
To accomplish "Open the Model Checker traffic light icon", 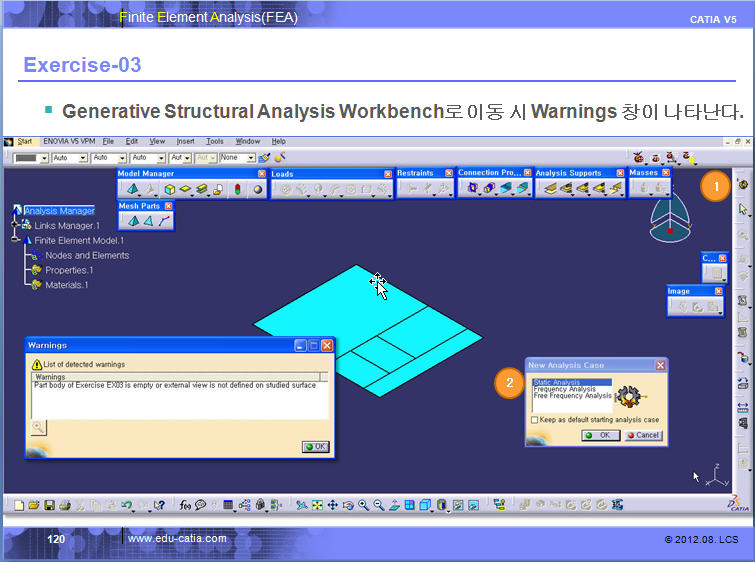I will pyautogui.click(x=237, y=189).
